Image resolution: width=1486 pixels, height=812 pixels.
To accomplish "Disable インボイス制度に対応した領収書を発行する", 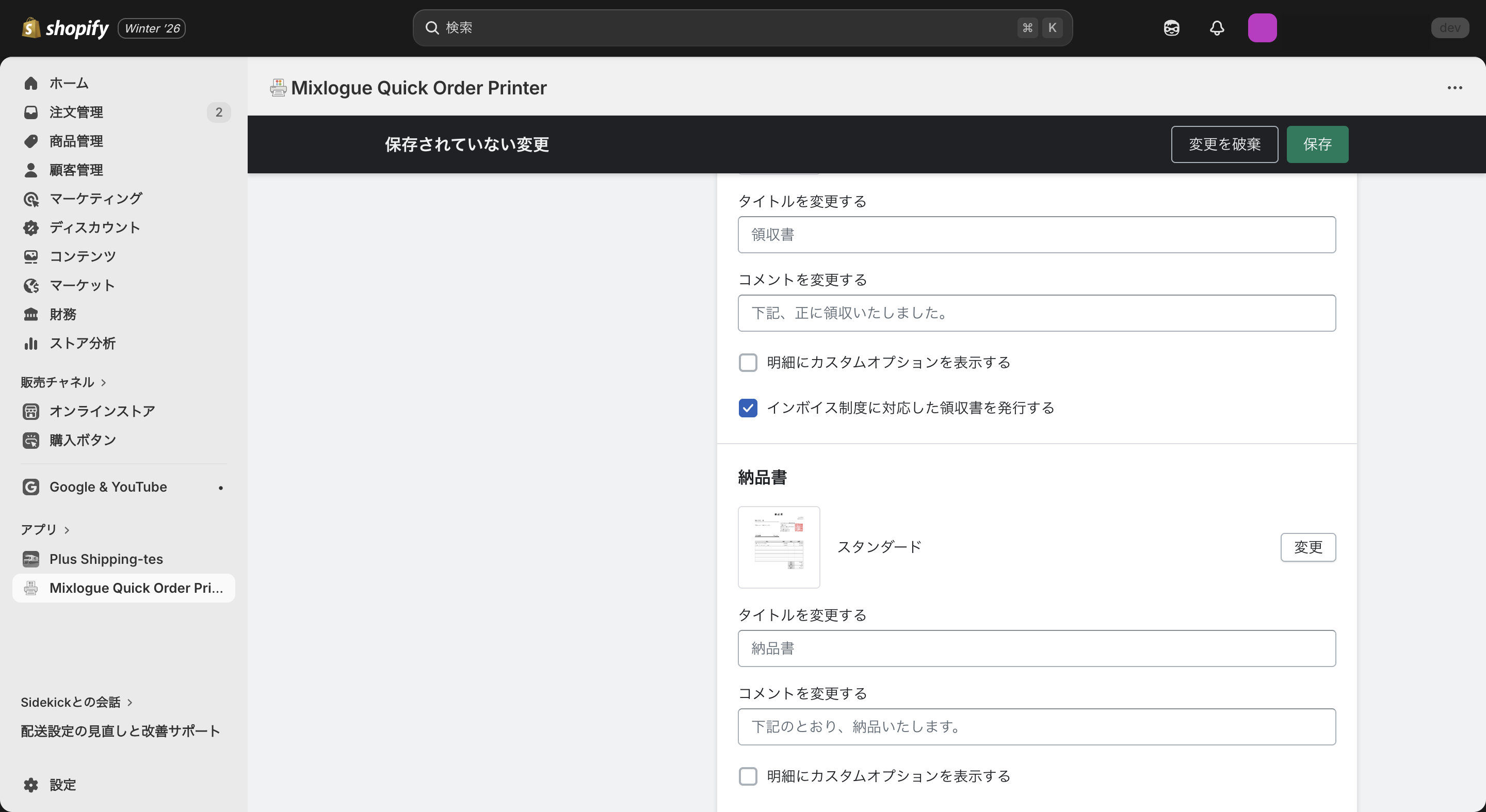I will pos(748,408).
